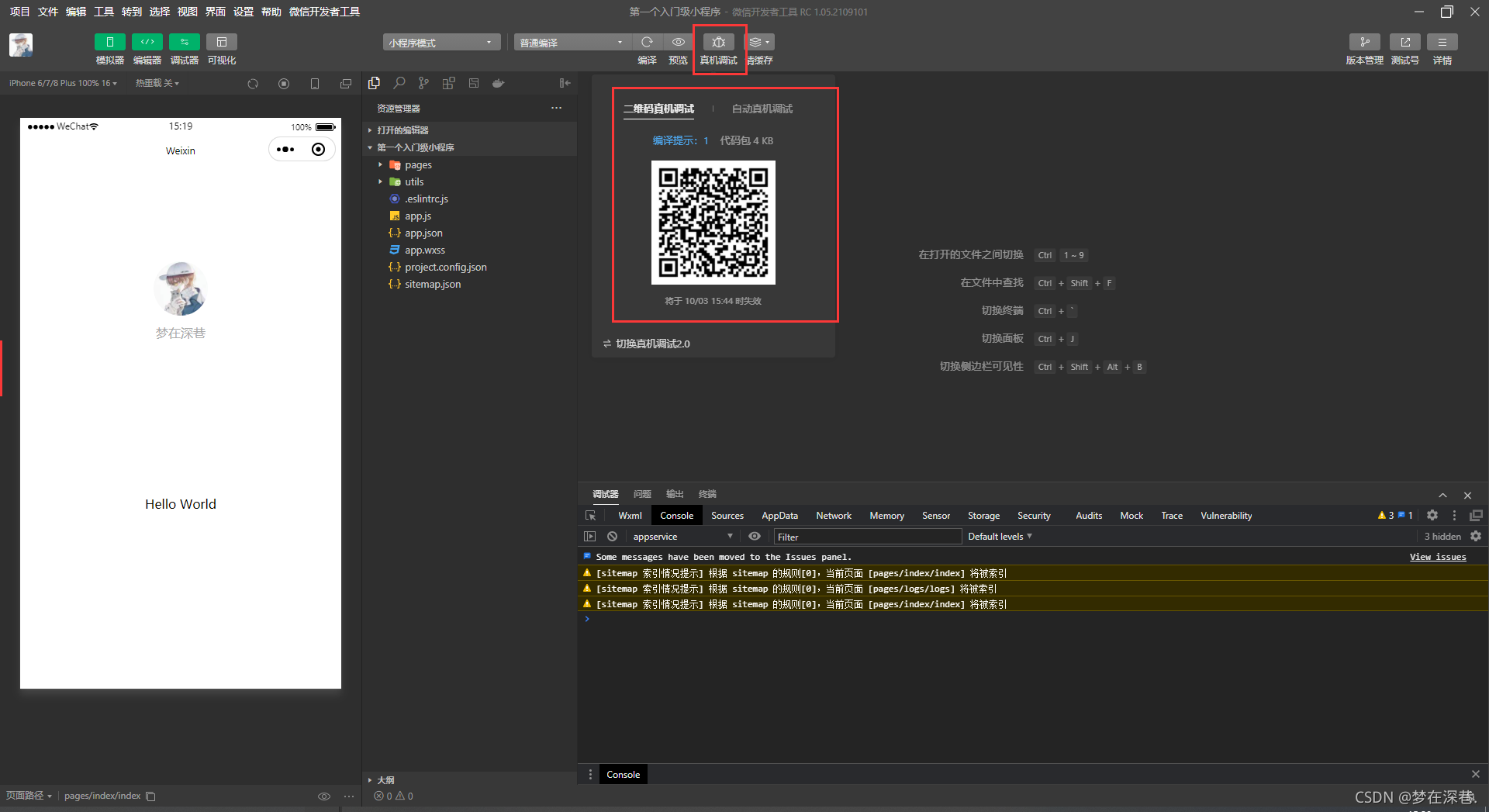Viewport: 1489px width, 812px height.
Task: Open the 详情 details panel
Action: coord(1442,42)
